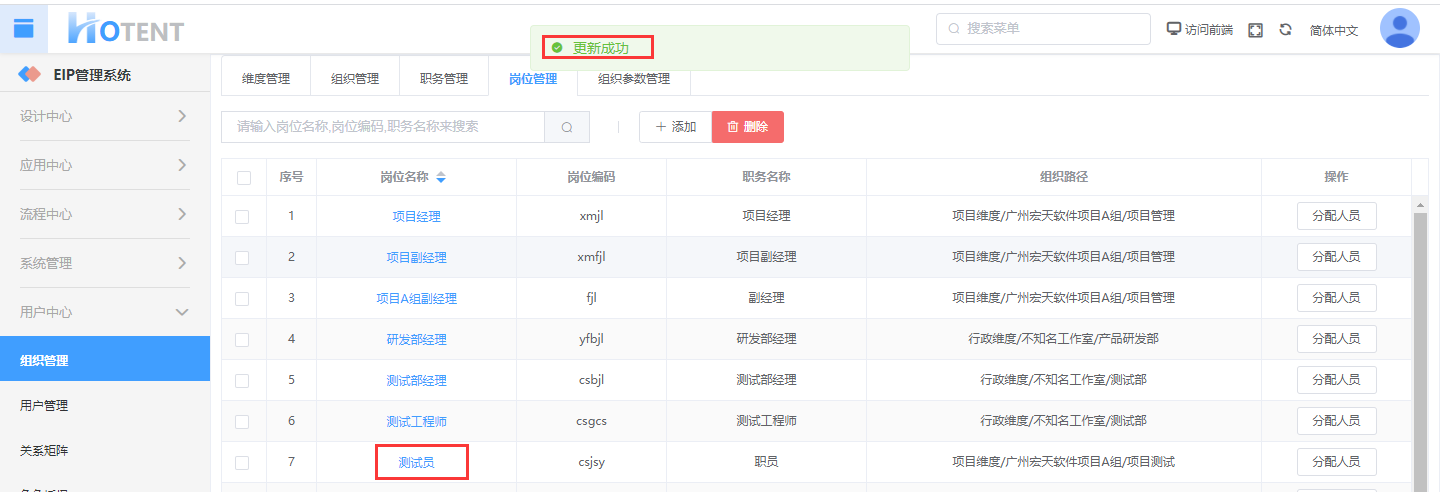Click the EIP管理系统 logo icon
1440x492 pixels.
pos(30,75)
